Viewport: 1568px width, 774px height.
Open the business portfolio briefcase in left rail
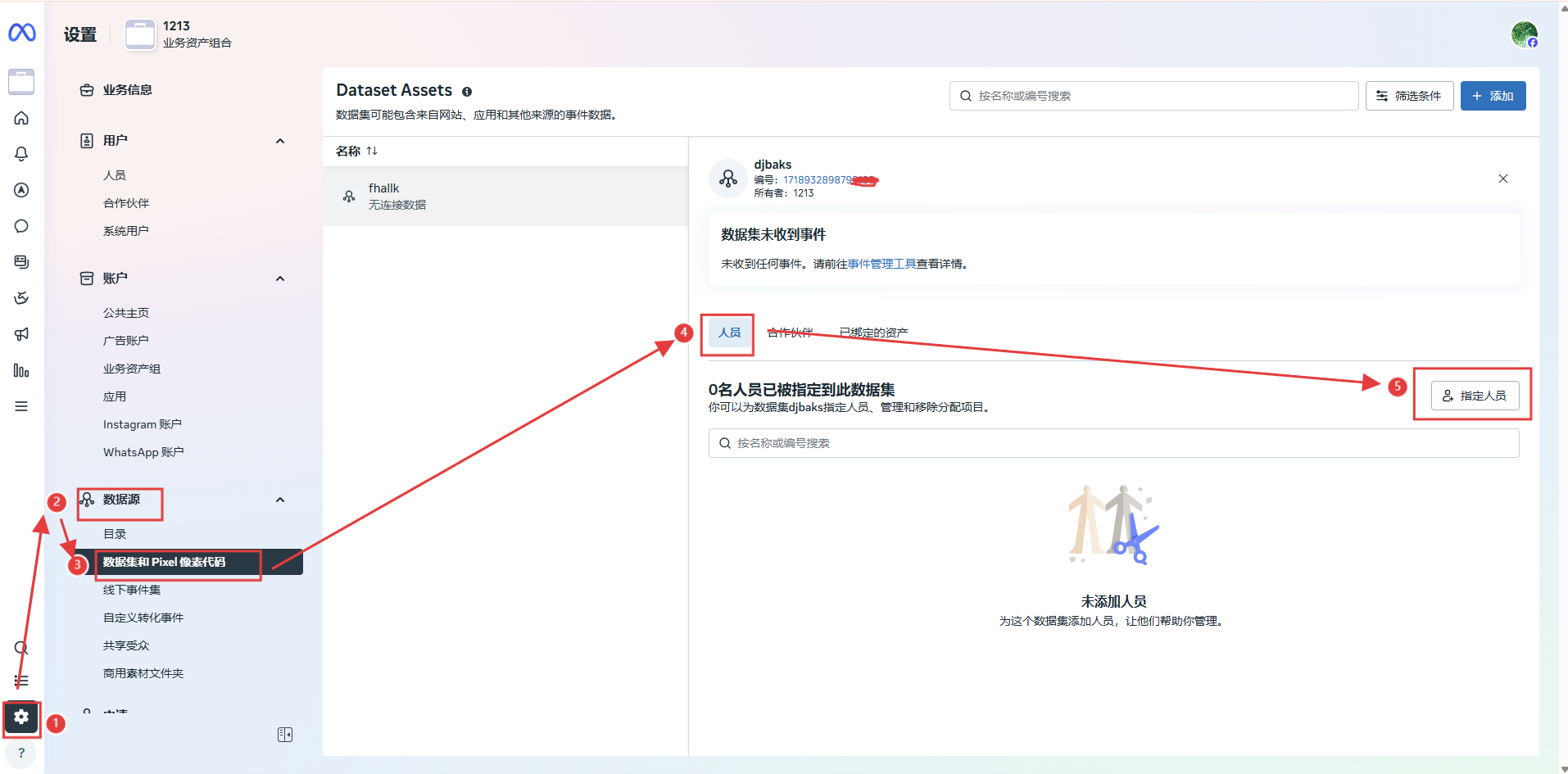(21, 82)
